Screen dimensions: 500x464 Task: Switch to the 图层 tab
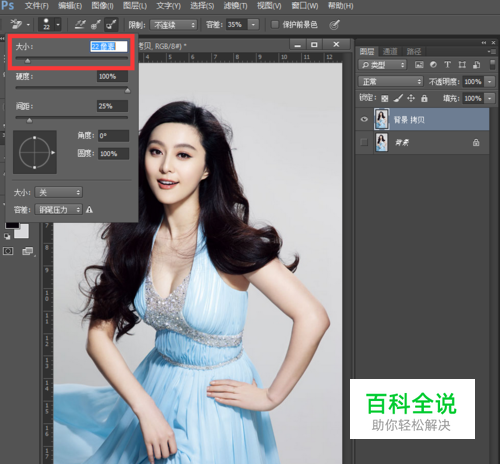tap(367, 51)
